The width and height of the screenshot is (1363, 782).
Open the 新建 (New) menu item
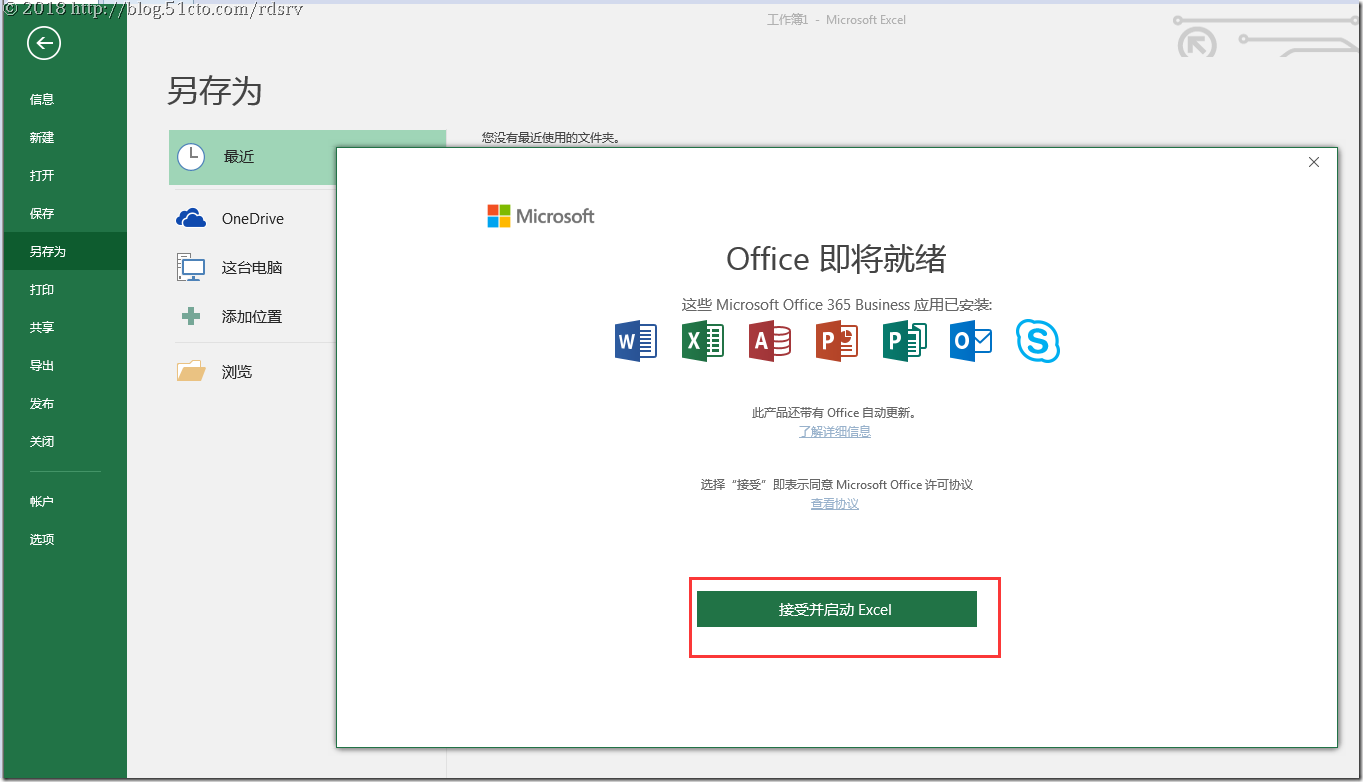pos(63,137)
